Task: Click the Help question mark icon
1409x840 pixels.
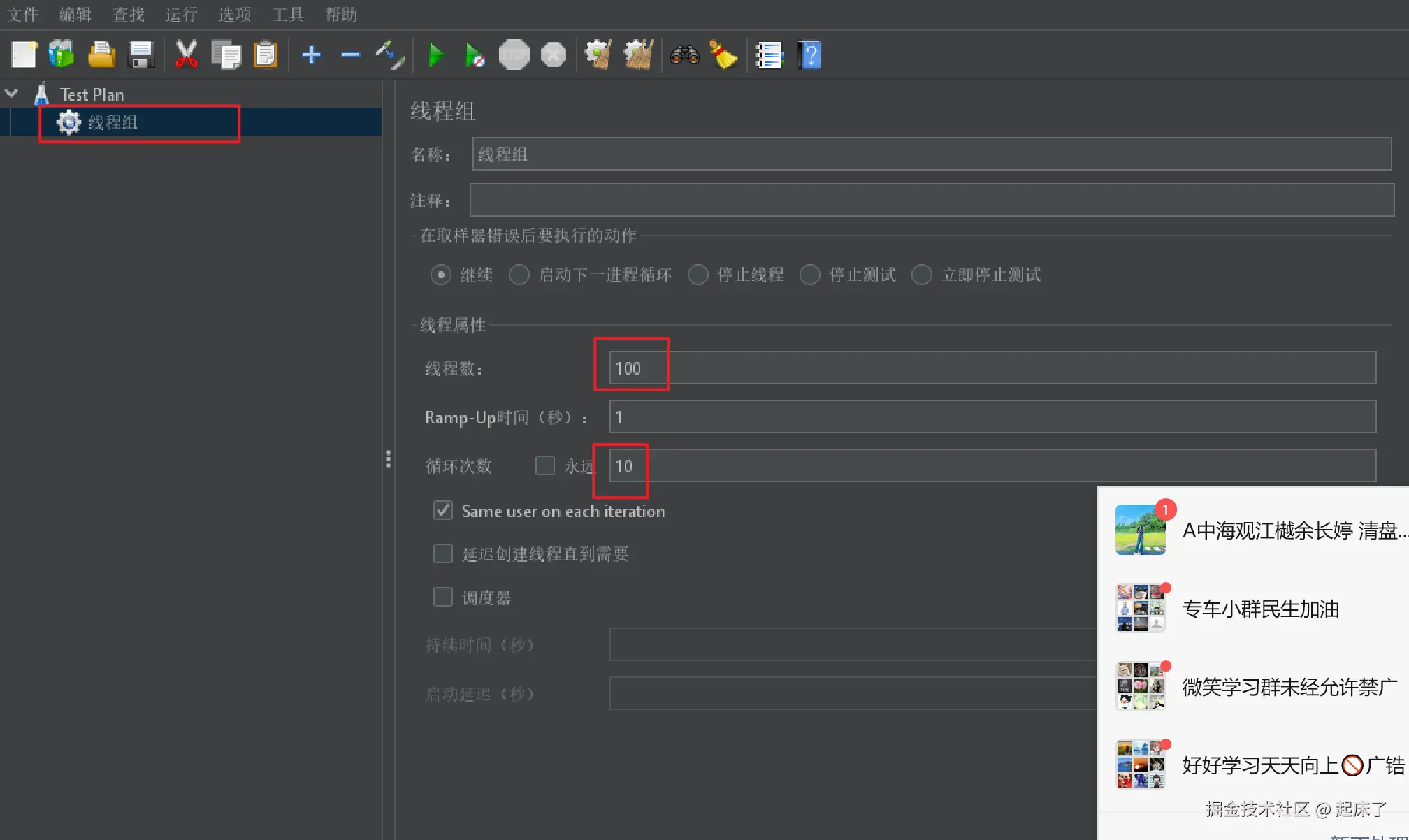Action: (x=809, y=55)
